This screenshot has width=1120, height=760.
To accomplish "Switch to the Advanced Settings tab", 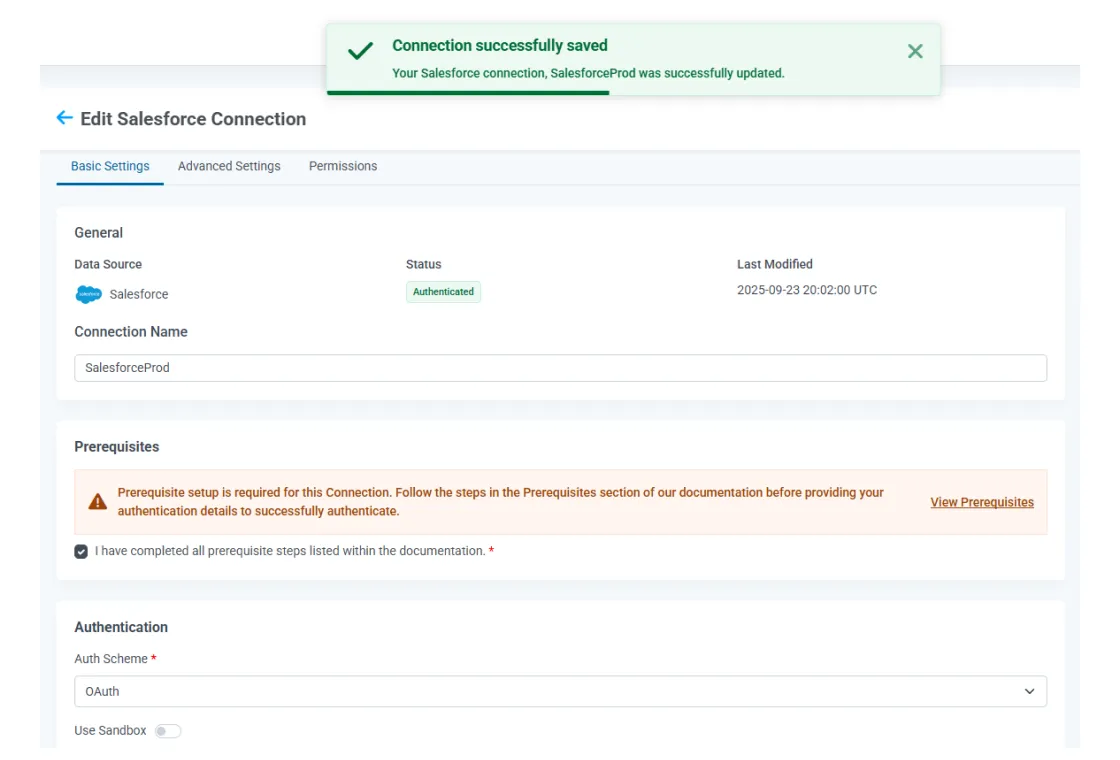I will (x=229, y=166).
